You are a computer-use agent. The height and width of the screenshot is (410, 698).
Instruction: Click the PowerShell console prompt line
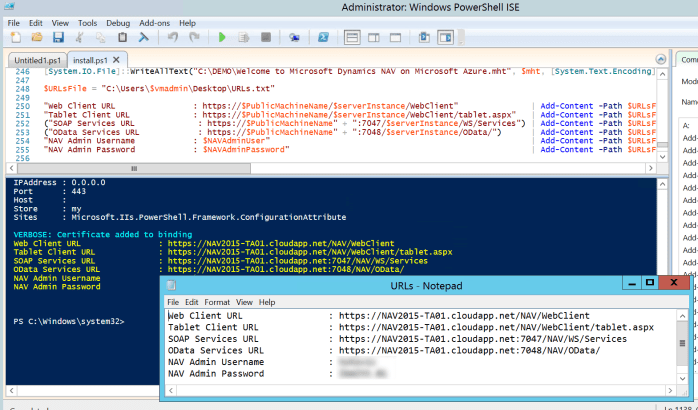click(x=70, y=321)
